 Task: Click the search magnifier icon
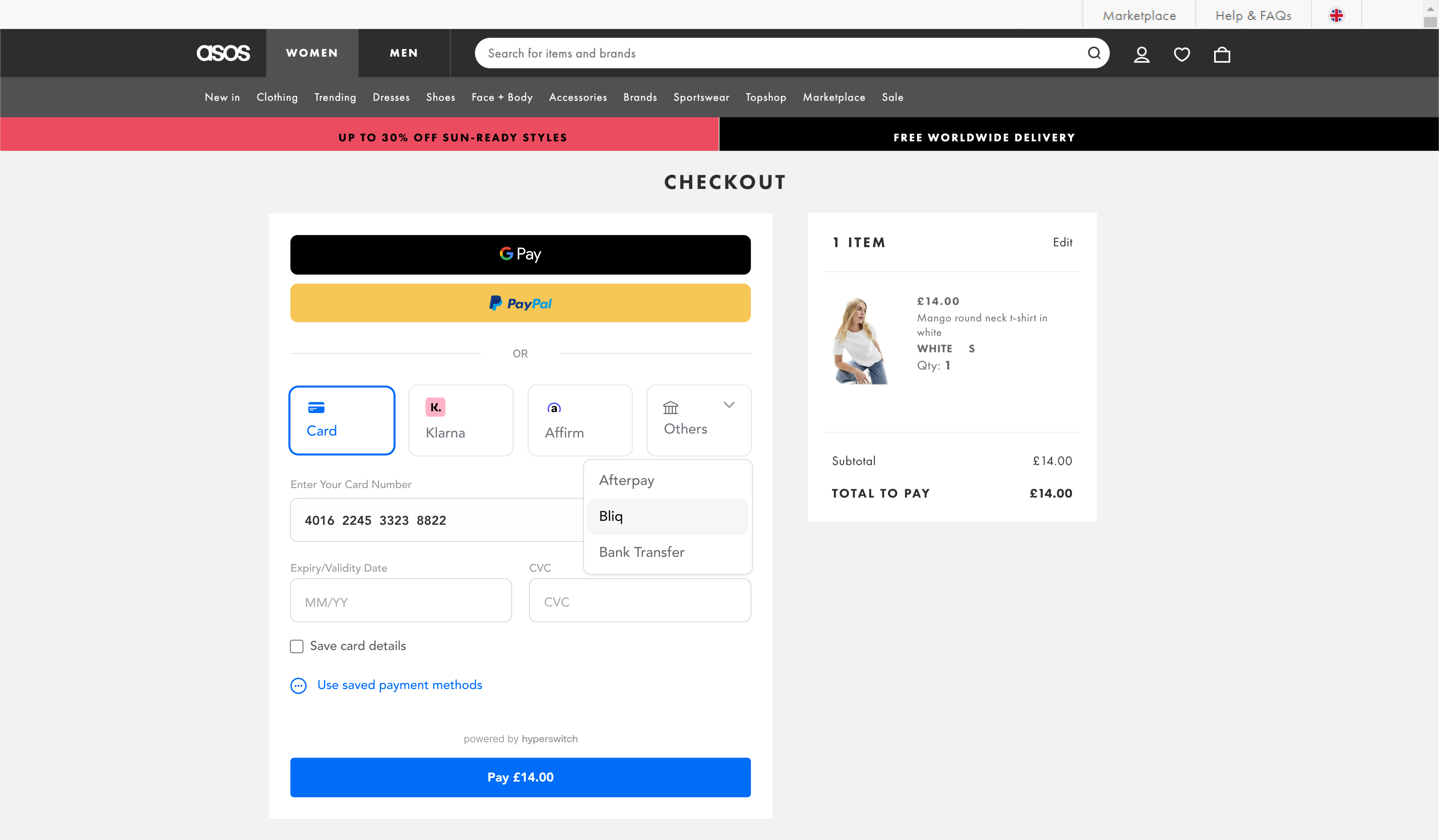pyautogui.click(x=1093, y=53)
